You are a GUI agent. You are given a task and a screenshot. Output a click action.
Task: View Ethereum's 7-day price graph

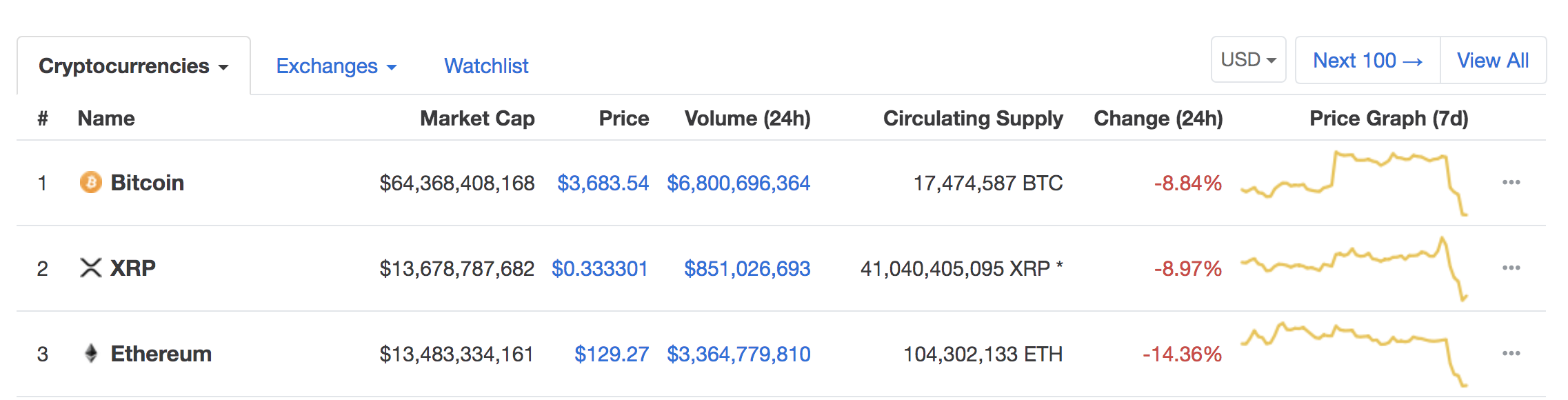(x=1354, y=354)
